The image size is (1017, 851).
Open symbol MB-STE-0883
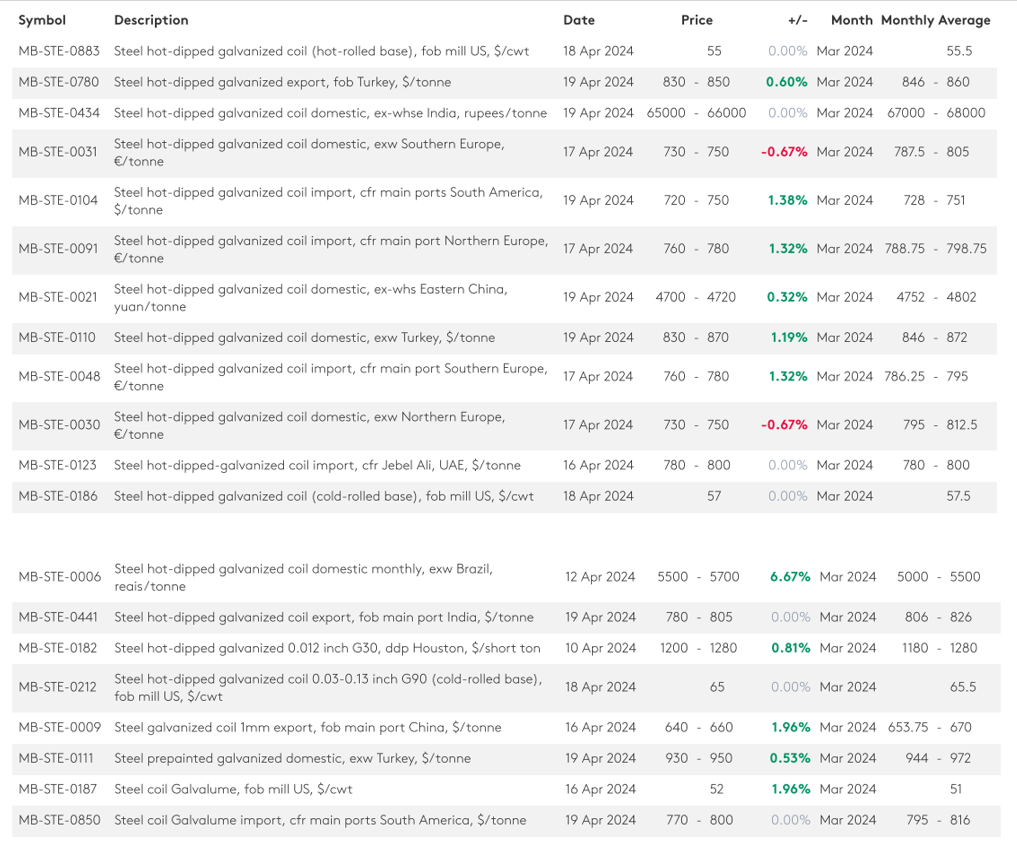pyautogui.click(x=58, y=51)
